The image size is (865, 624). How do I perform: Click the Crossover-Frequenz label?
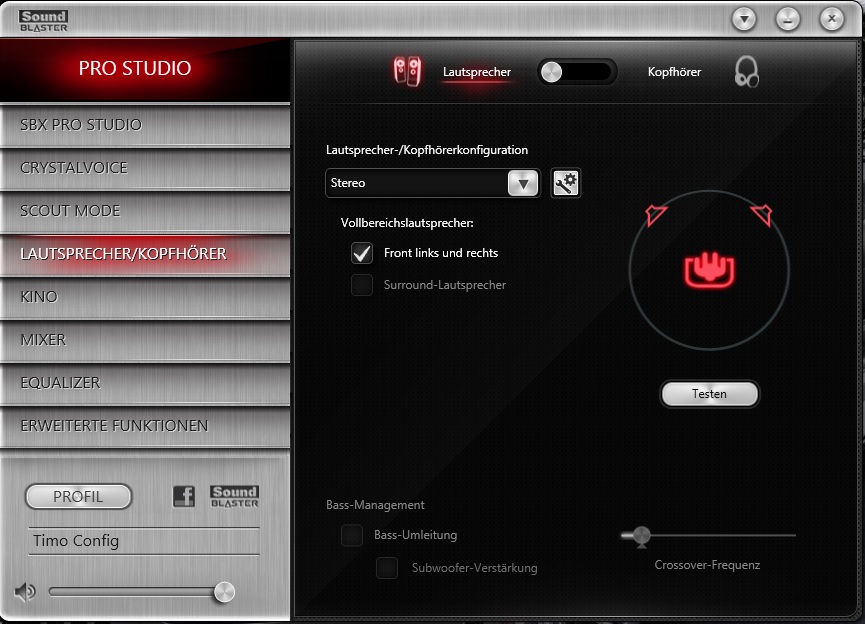(x=707, y=565)
